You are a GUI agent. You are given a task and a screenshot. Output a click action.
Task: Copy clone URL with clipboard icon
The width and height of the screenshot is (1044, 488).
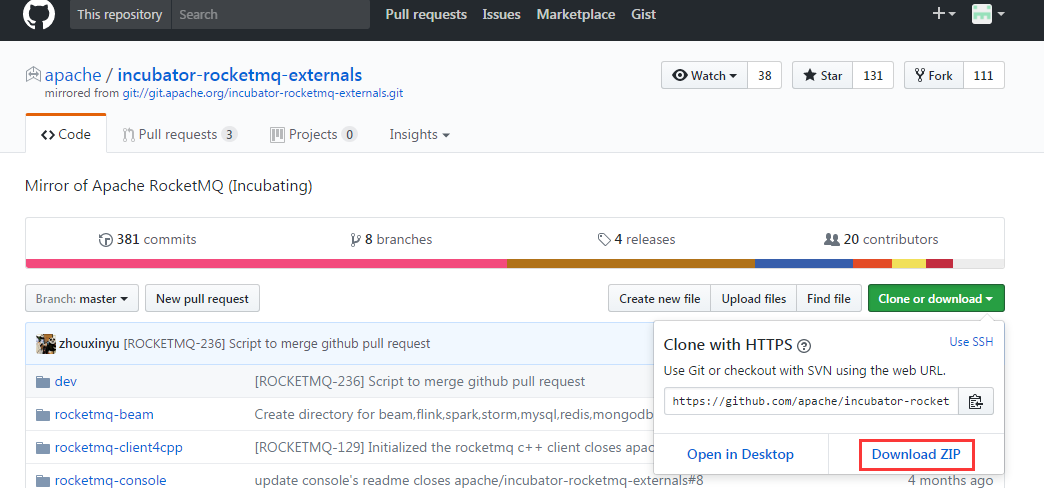(x=975, y=401)
